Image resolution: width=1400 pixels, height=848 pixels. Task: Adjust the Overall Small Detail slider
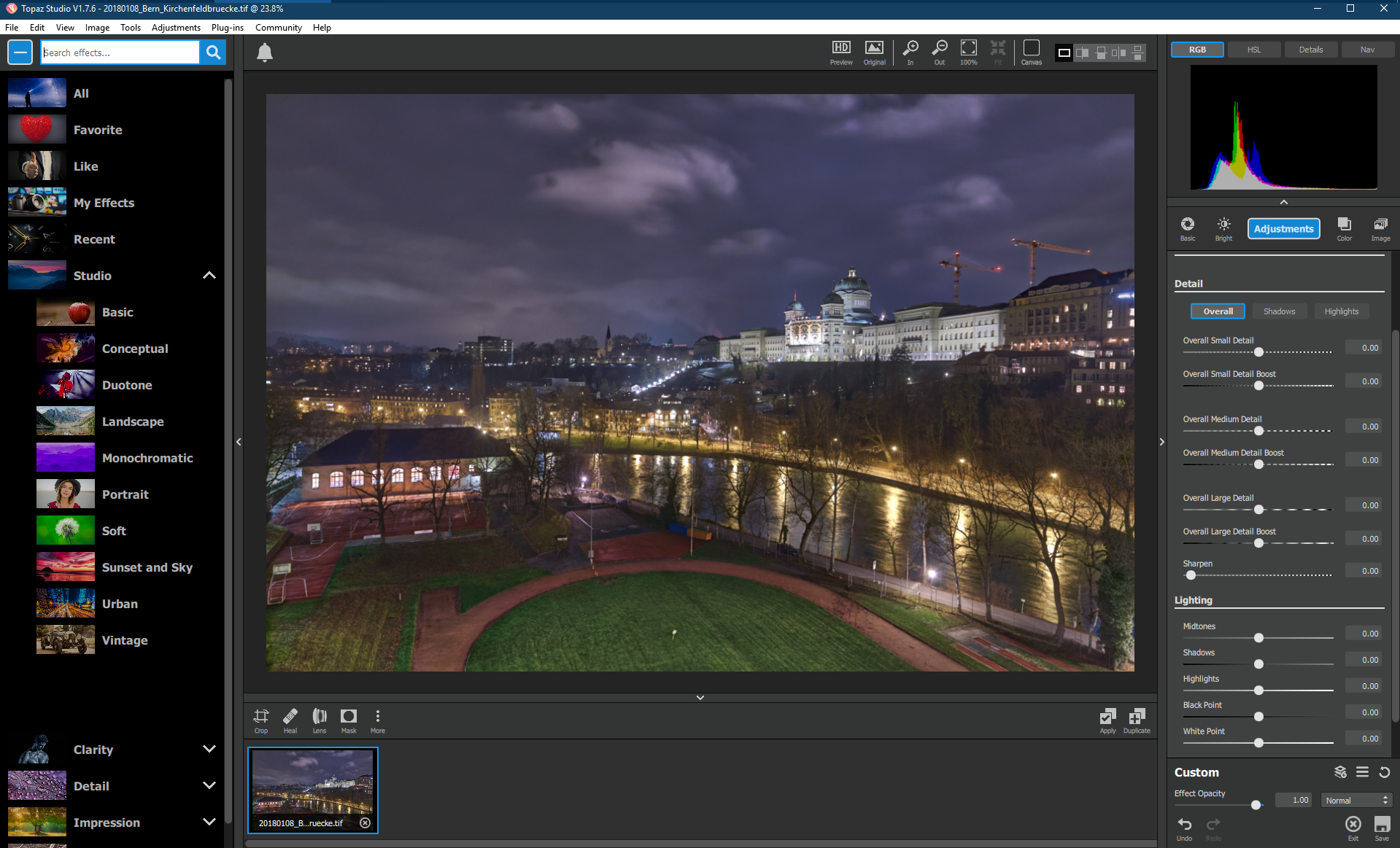click(1258, 352)
